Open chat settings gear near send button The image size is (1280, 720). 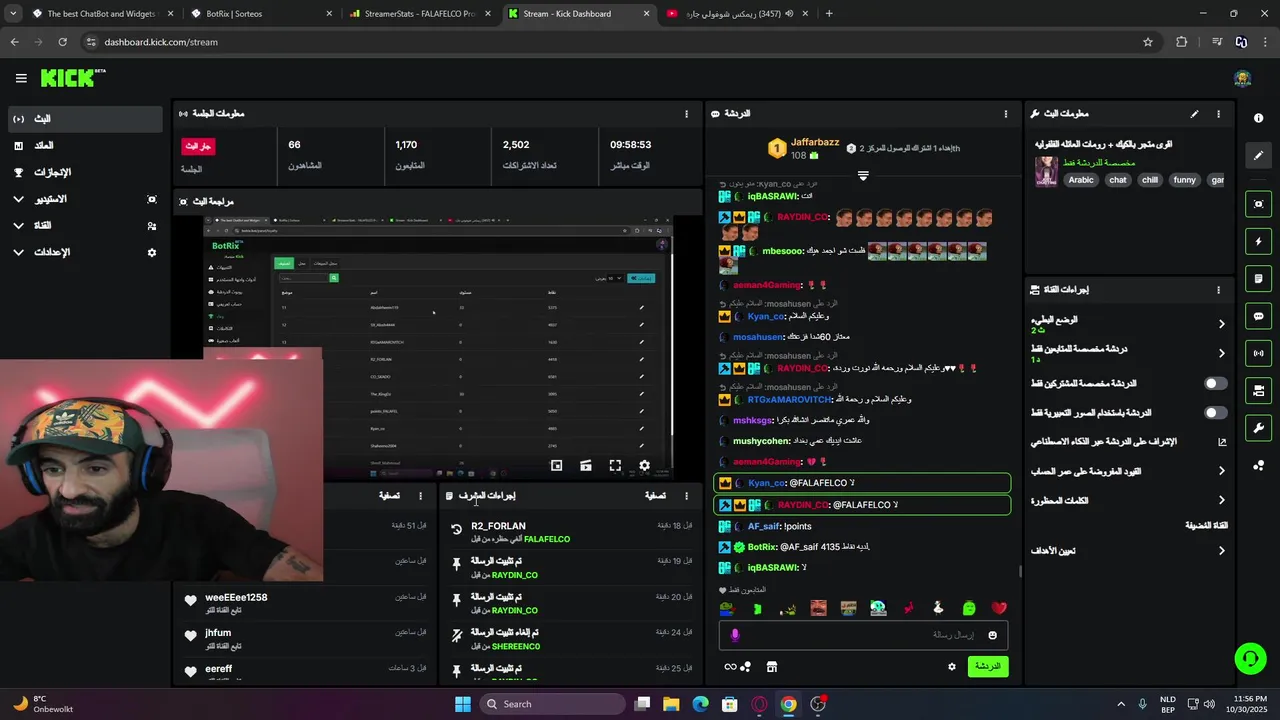point(951,666)
